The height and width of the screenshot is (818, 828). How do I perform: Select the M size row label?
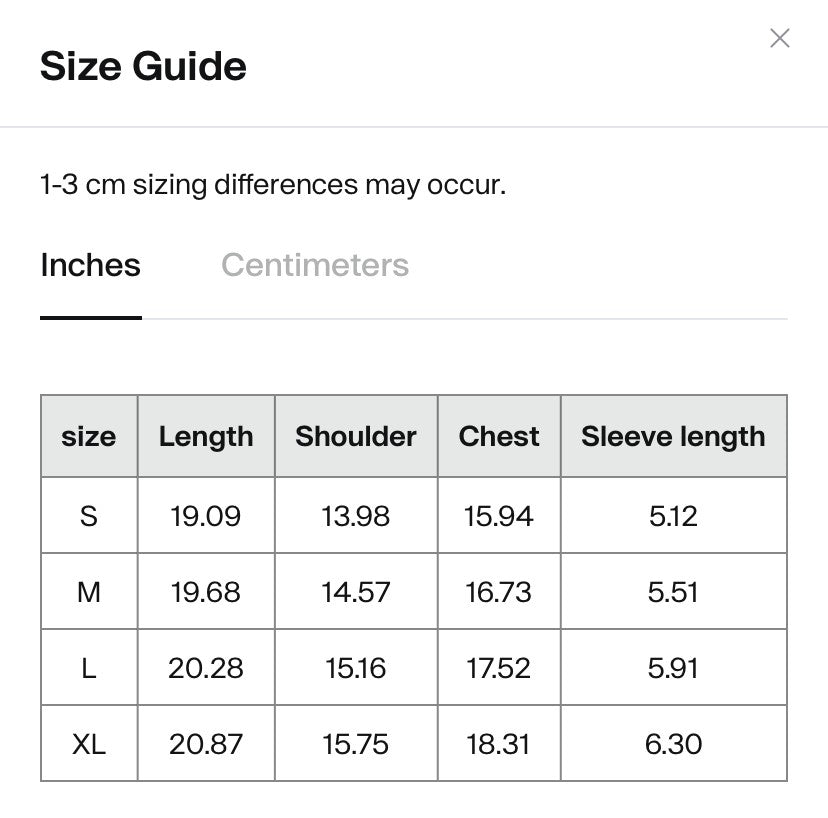click(89, 592)
